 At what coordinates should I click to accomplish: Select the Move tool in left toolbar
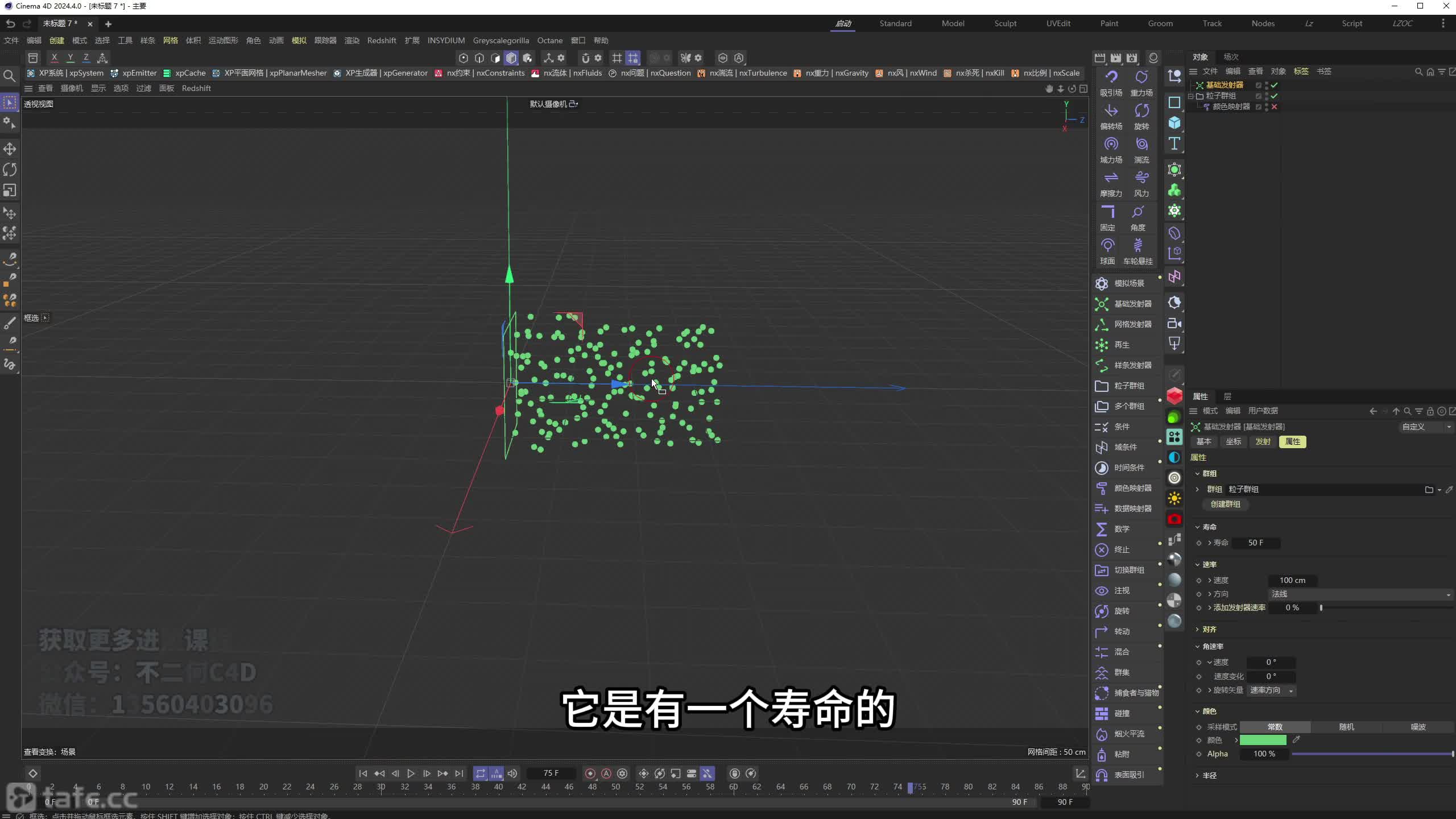coord(10,149)
